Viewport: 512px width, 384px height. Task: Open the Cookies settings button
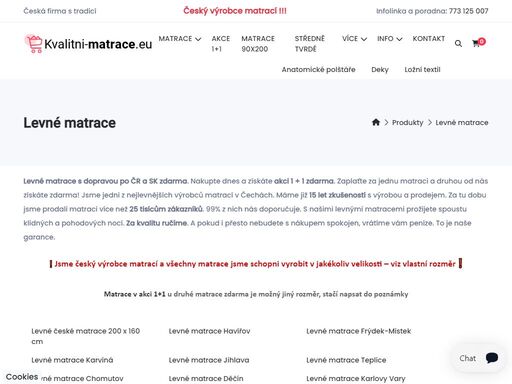pos(22,377)
